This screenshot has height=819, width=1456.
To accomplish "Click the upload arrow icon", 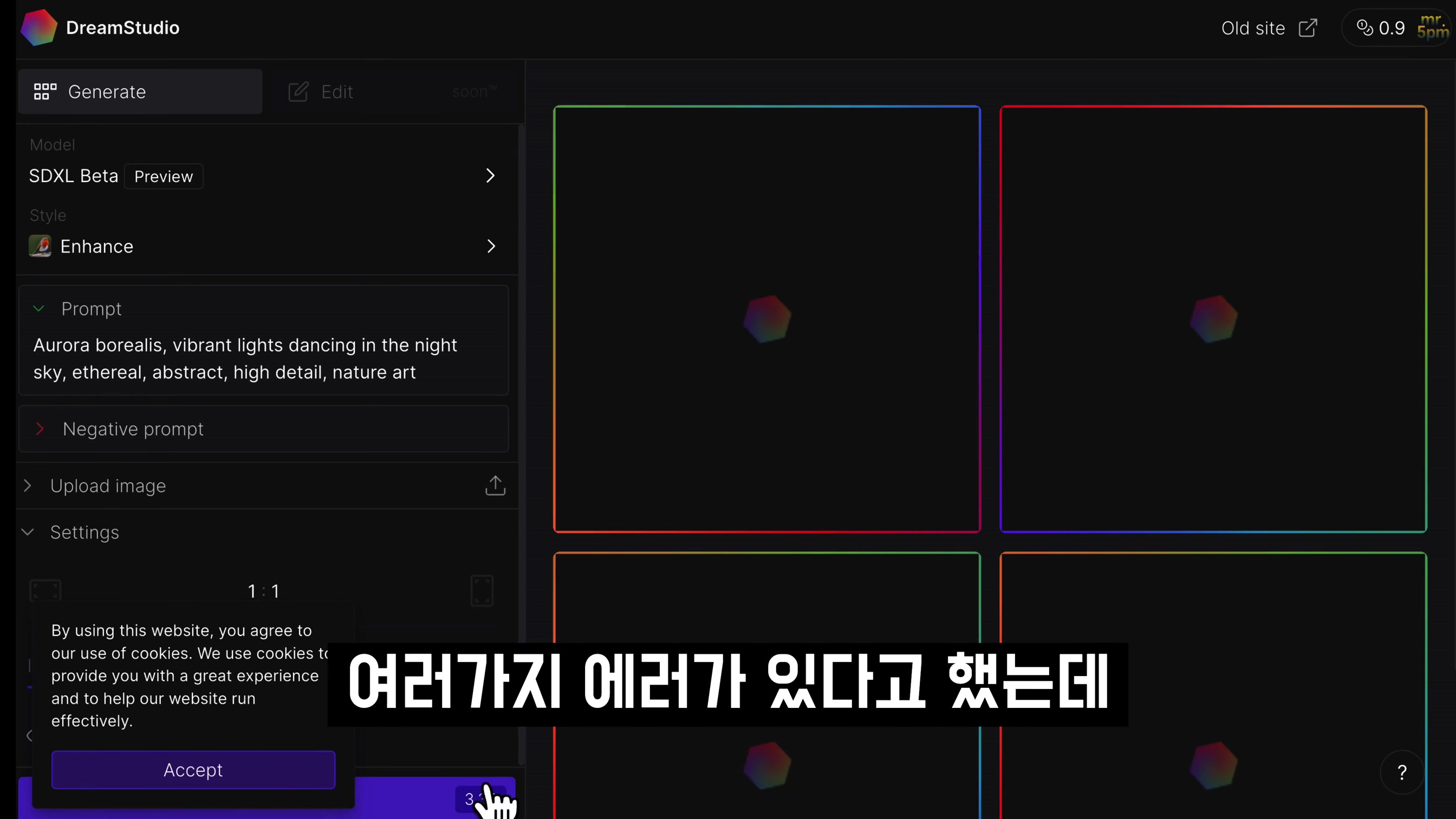I will (x=495, y=485).
